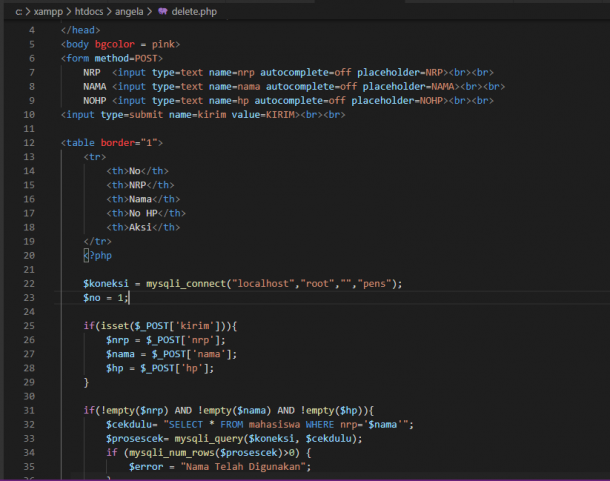Click line number 23 in the gutter
610x481 pixels.
click(29, 298)
